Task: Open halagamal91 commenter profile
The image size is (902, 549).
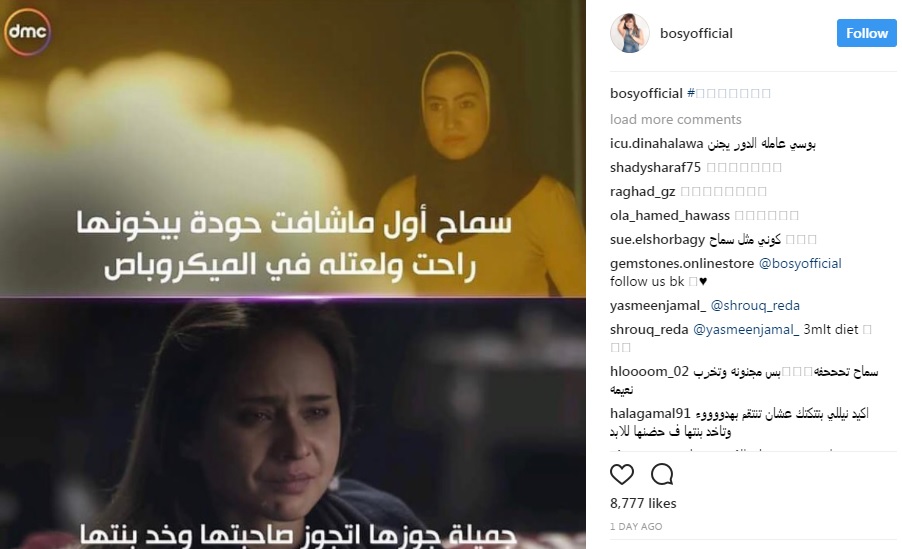Action: pos(650,414)
